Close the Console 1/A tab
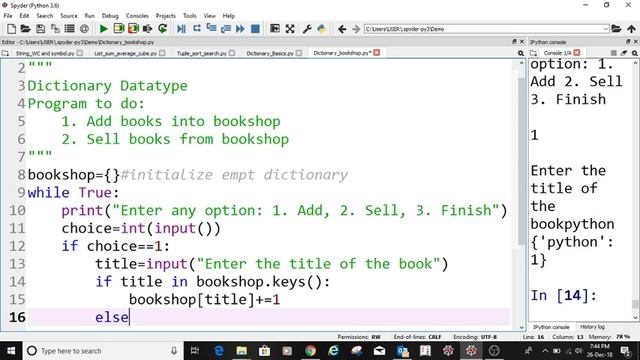The height and width of the screenshot is (360, 640). click(577, 53)
